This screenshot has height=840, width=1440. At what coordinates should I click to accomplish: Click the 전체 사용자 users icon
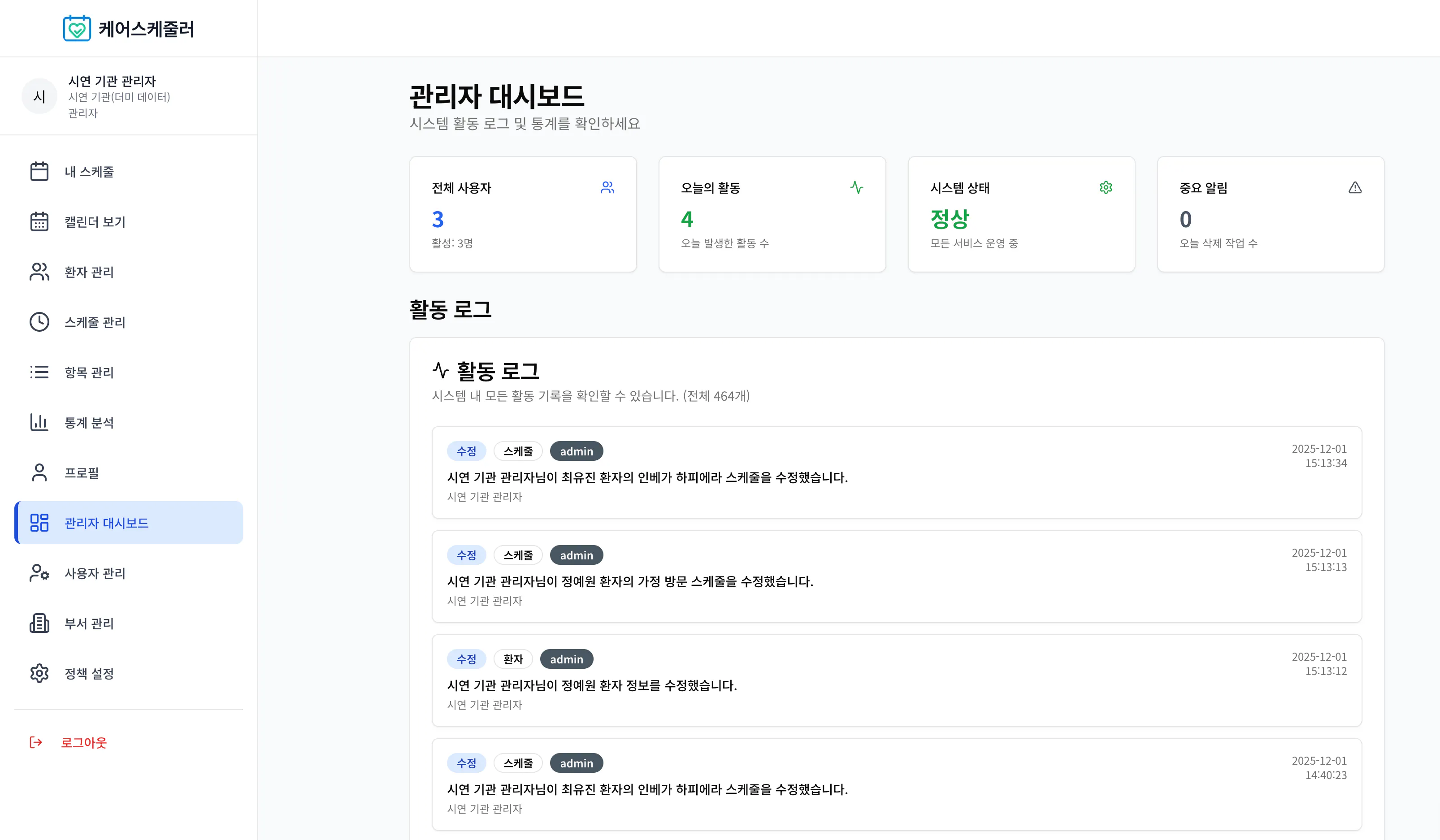[x=607, y=187]
